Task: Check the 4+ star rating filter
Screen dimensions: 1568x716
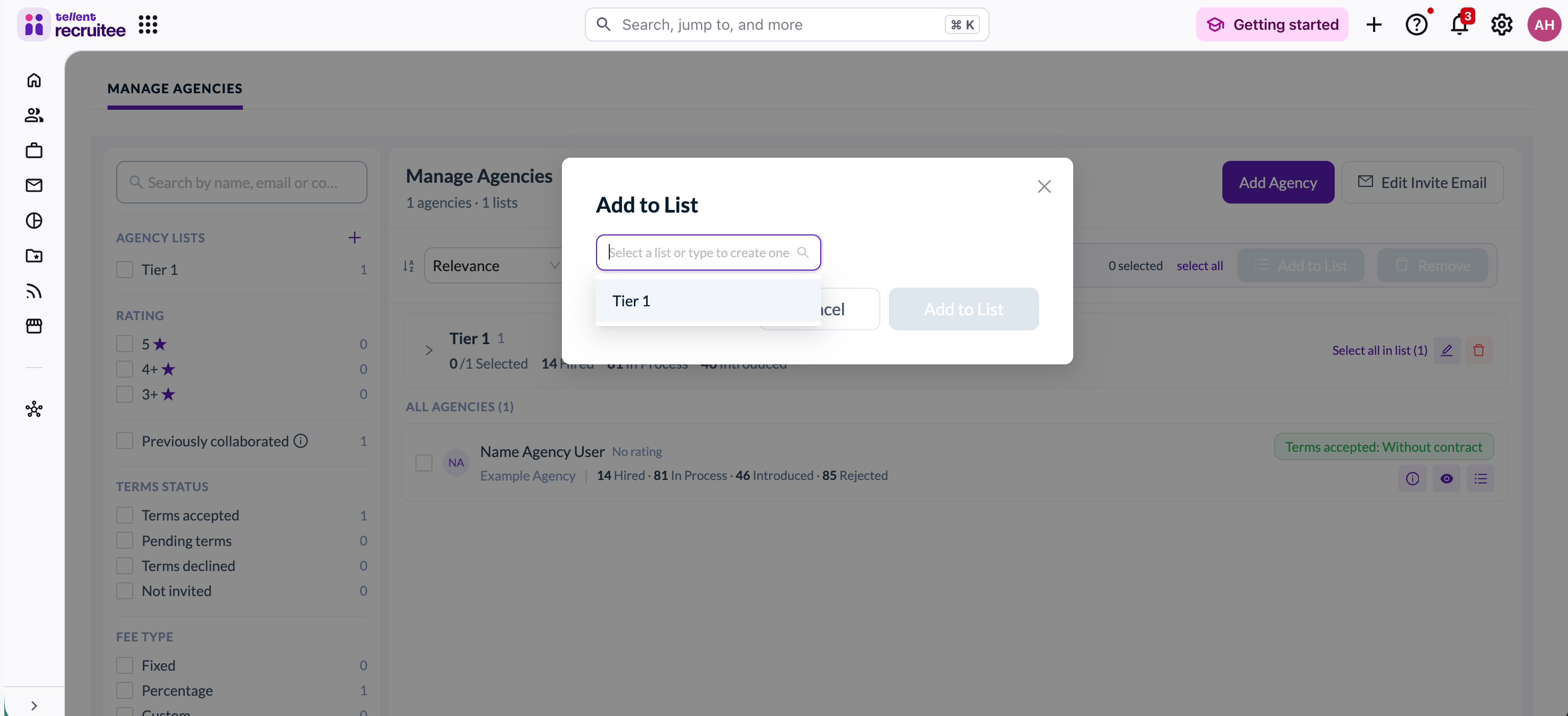Action: coord(125,369)
